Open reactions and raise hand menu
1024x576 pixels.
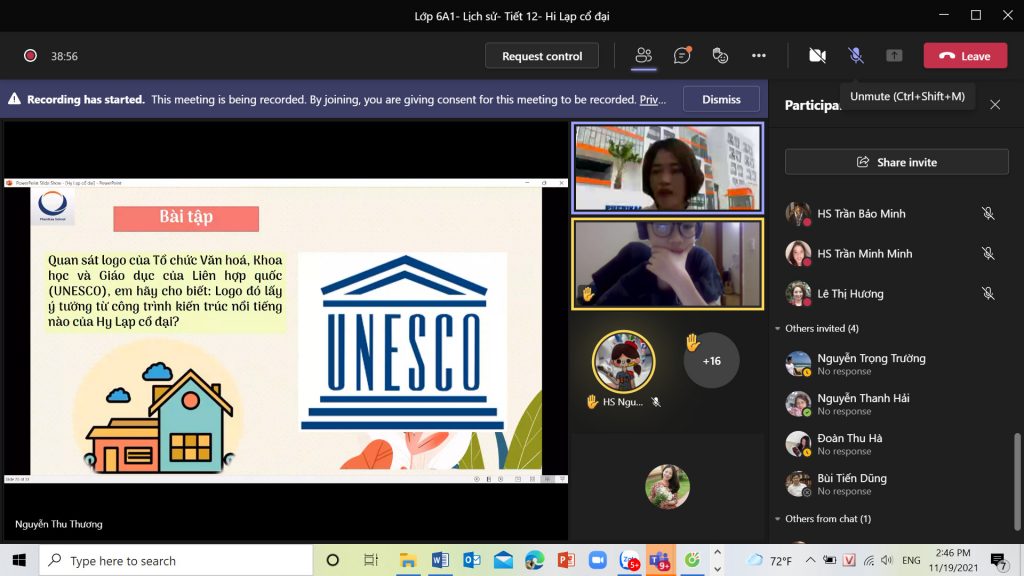click(x=720, y=56)
